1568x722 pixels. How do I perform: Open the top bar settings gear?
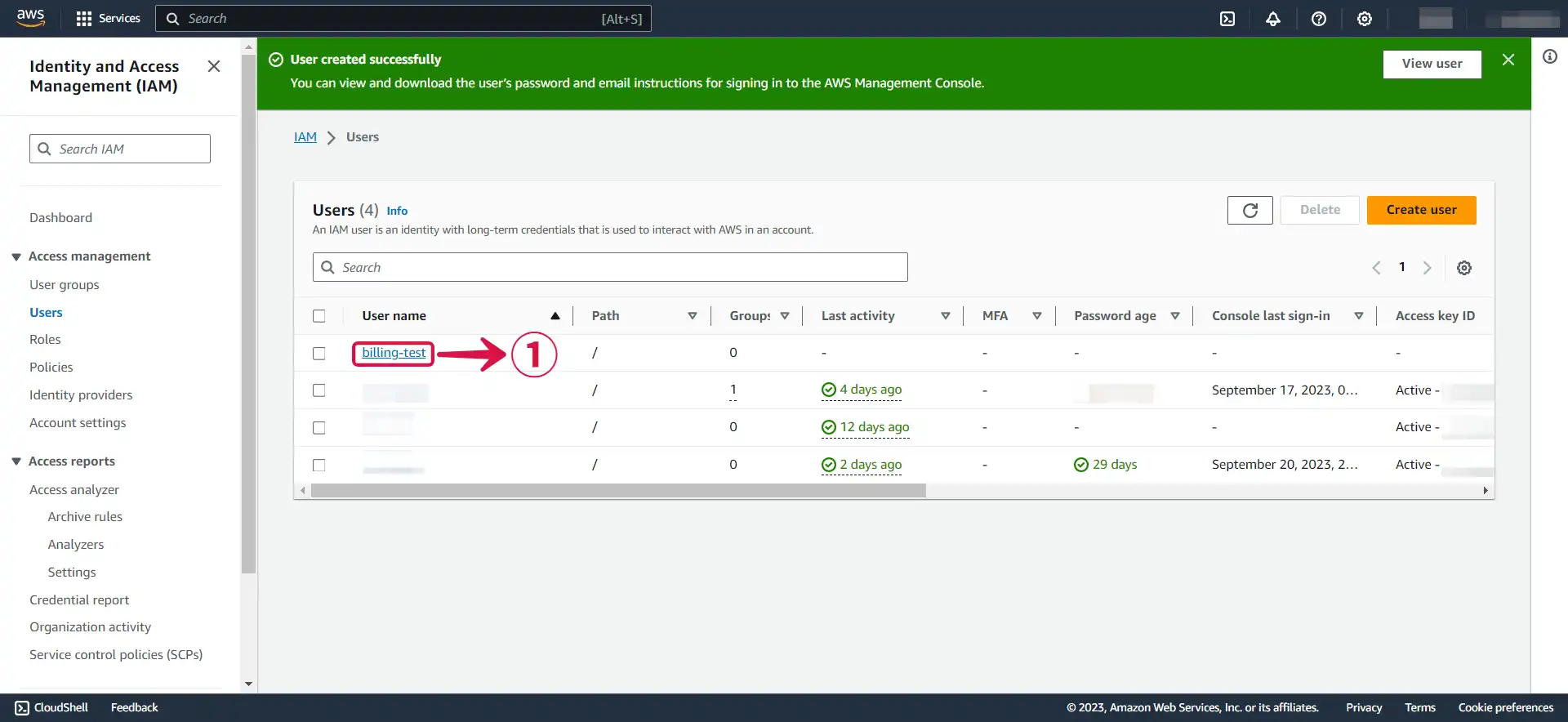click(1365, 19)
